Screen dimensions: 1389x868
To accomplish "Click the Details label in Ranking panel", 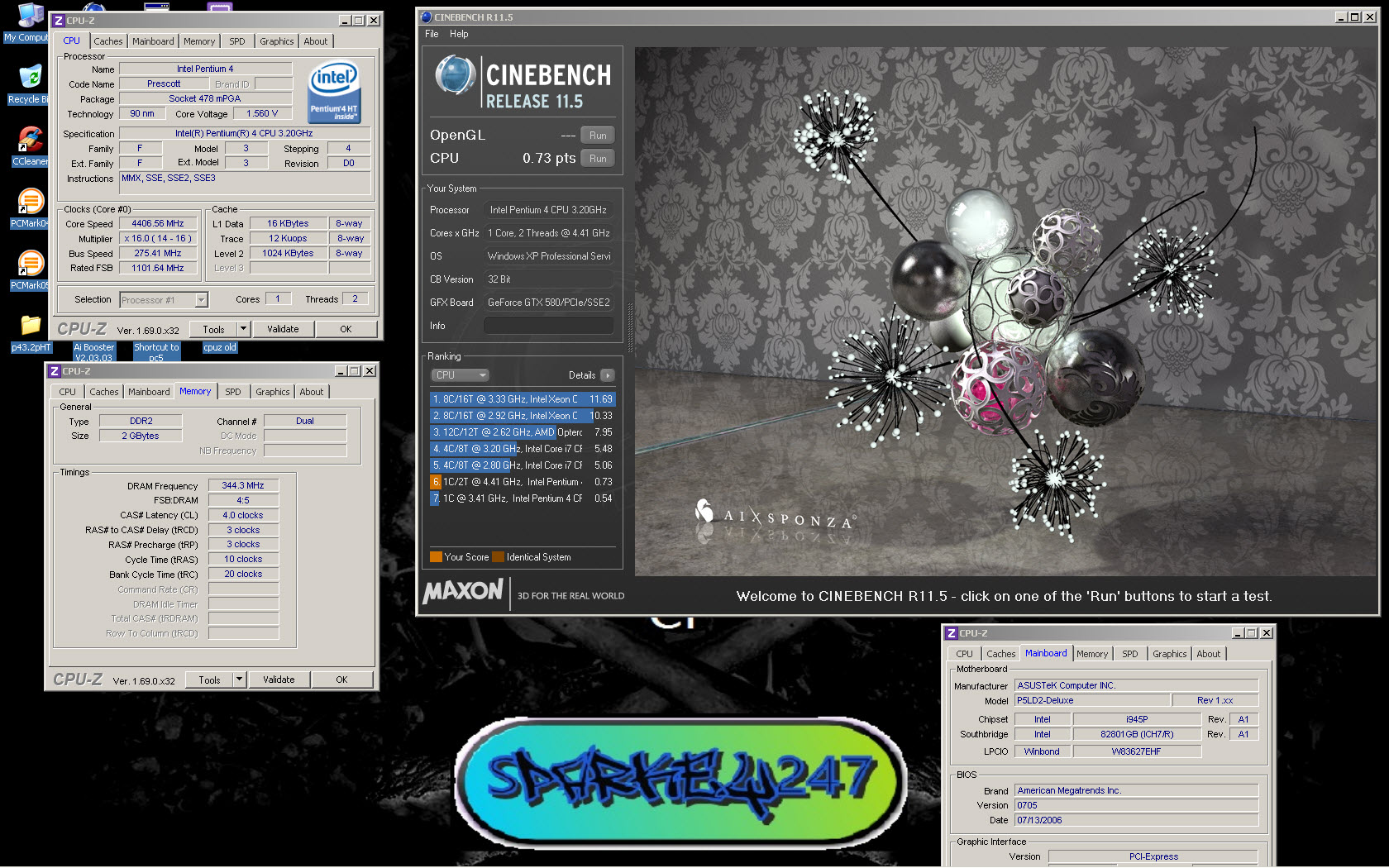I will 582,375.
